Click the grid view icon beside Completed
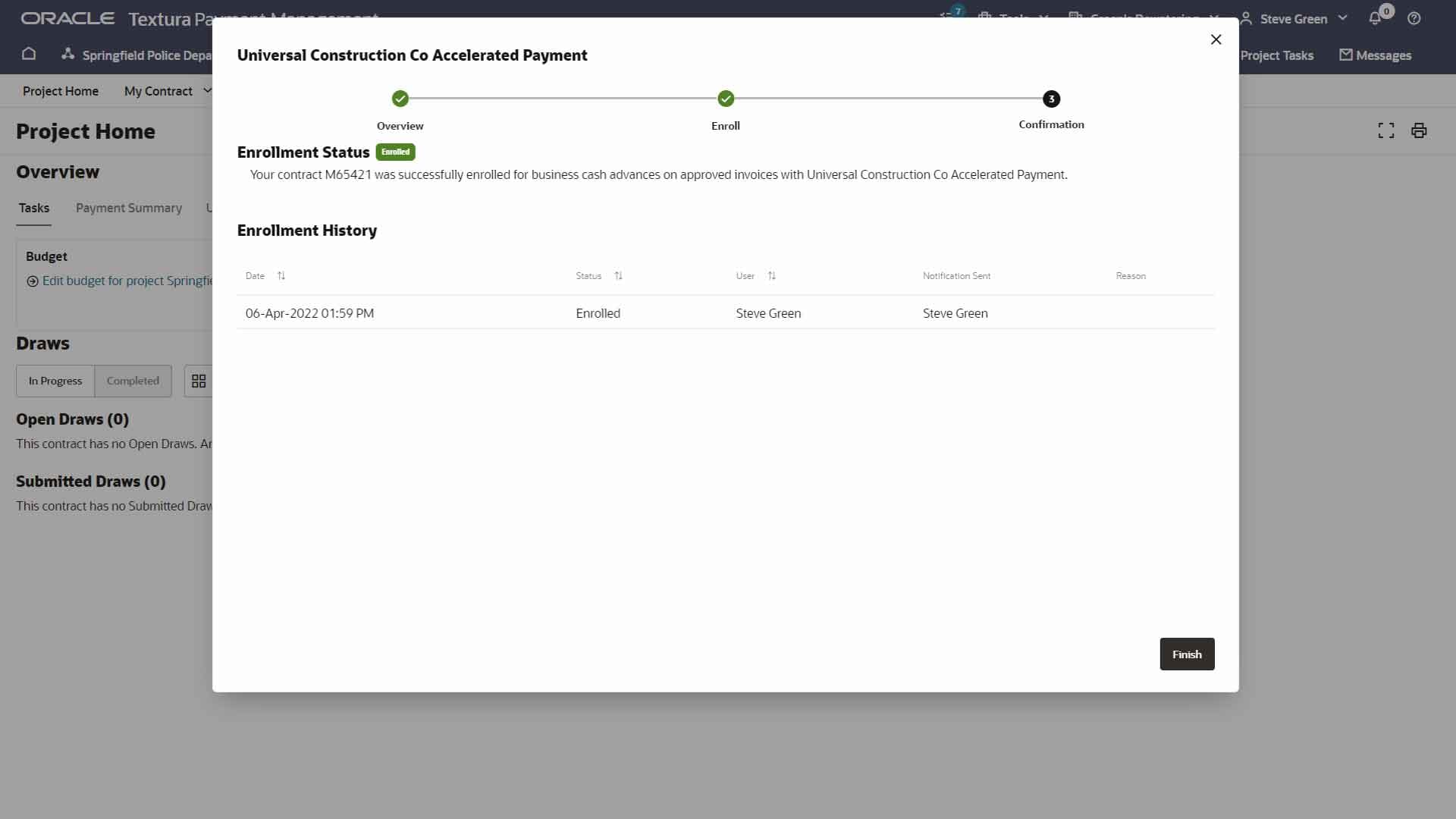This screenshot has width=1456, height=819. [199, 381]
